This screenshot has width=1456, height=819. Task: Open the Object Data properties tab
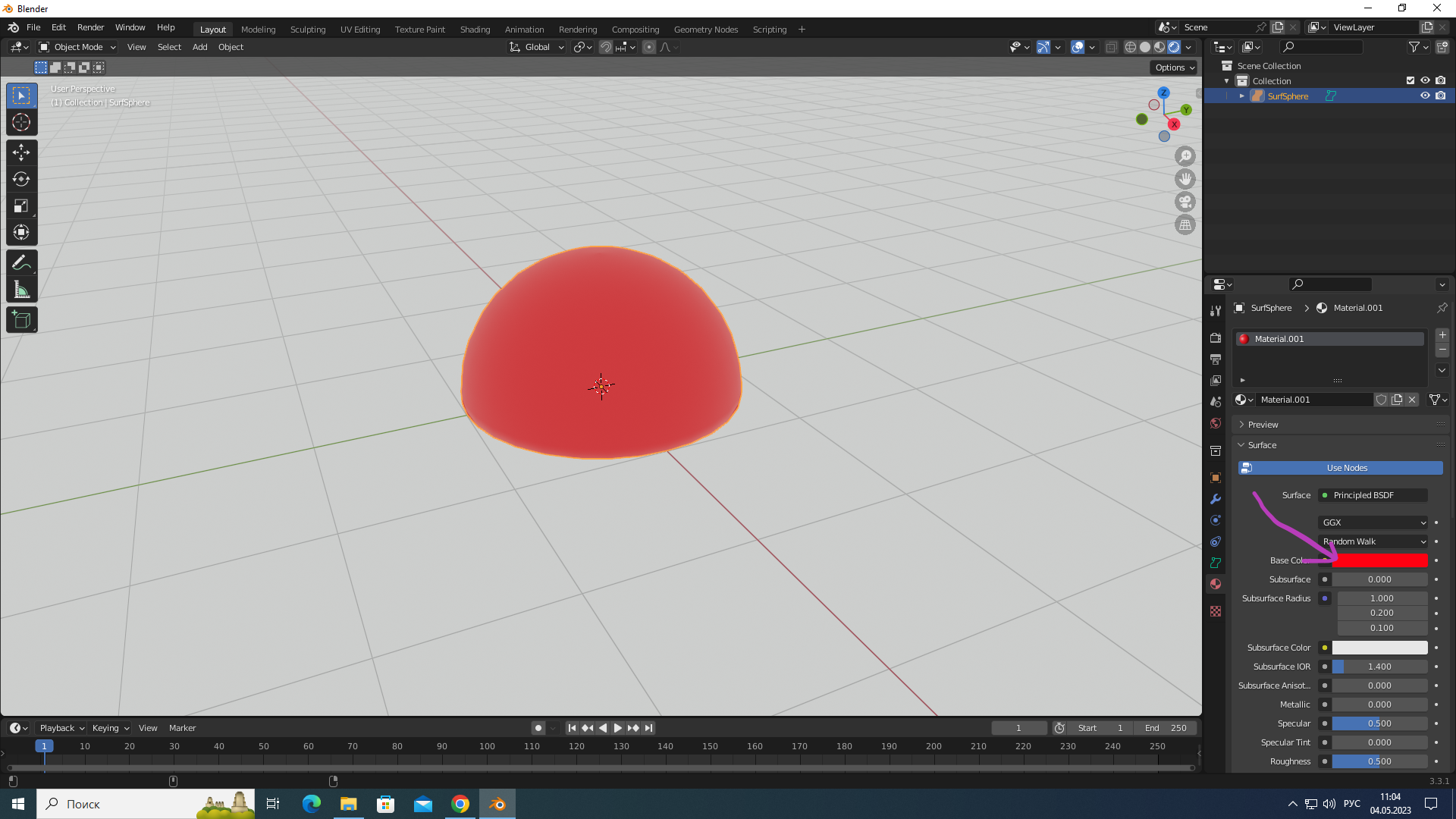(x=1216, y=563)
